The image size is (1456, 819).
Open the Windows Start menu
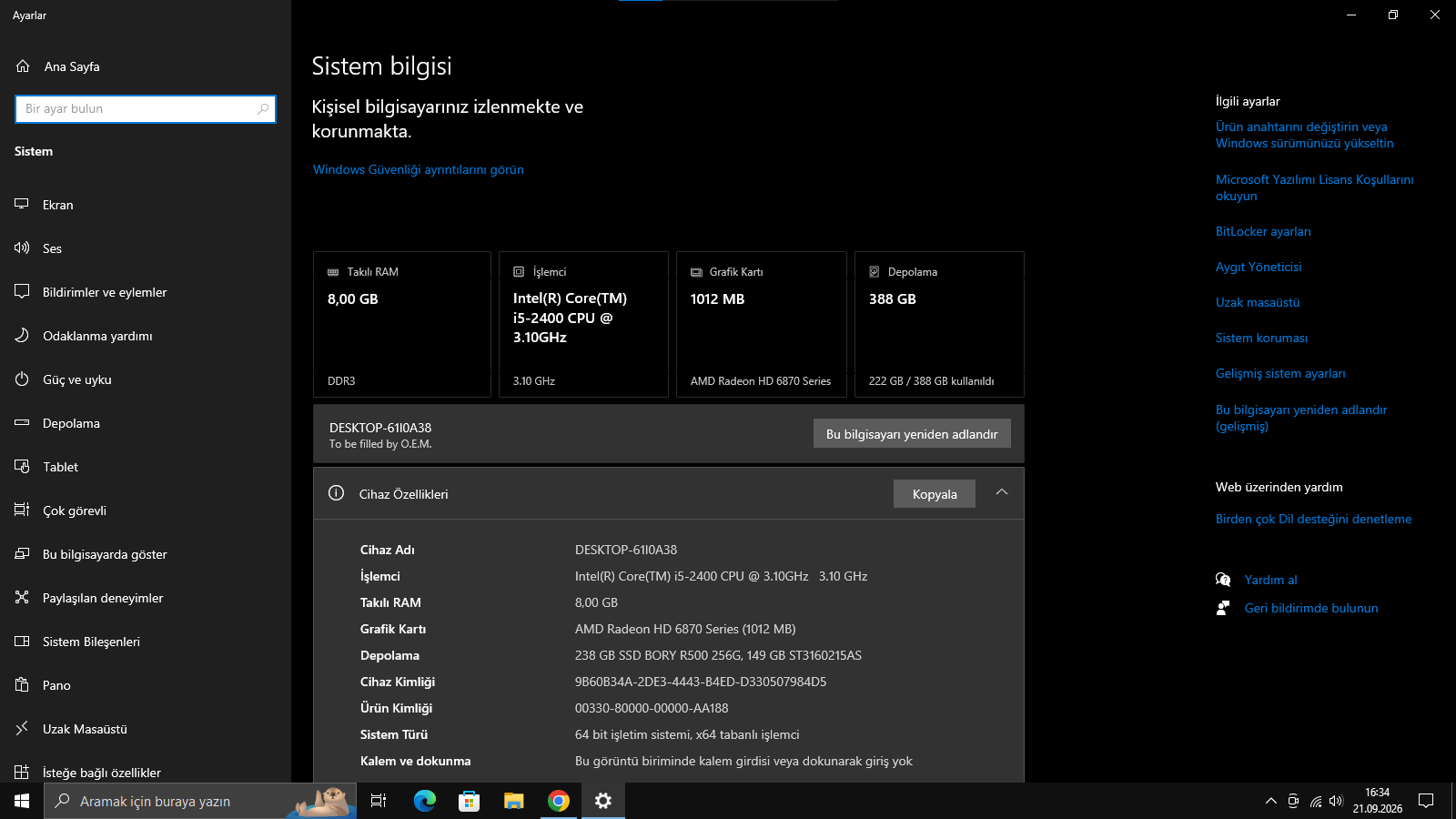click(22, 801)
